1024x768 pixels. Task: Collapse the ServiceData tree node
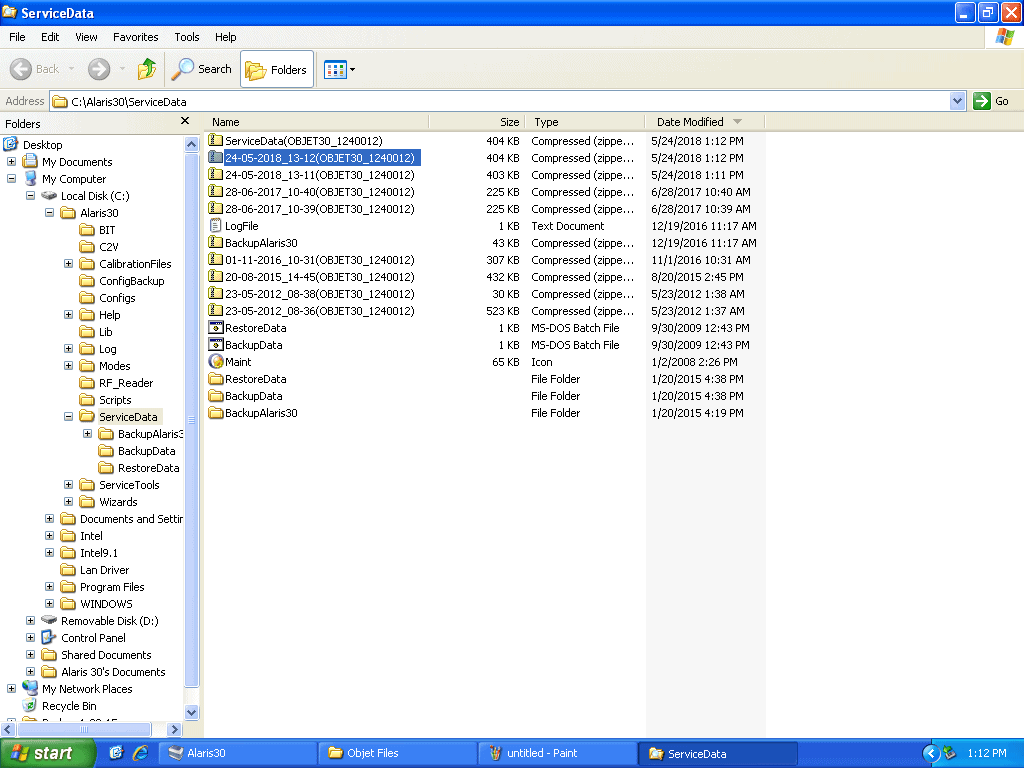(68, 416)
